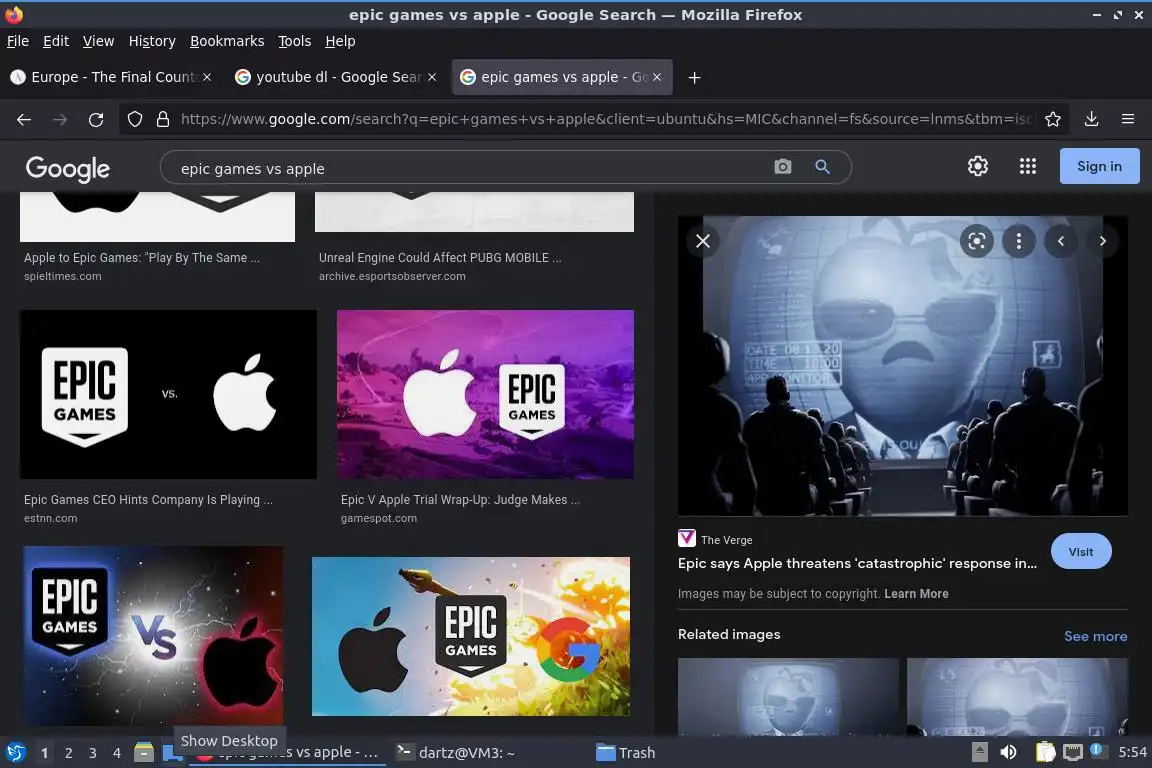Open the network tray icon
This screenshot has width=1152, height=768.
pyautogui.click(x=1073, y=753)
